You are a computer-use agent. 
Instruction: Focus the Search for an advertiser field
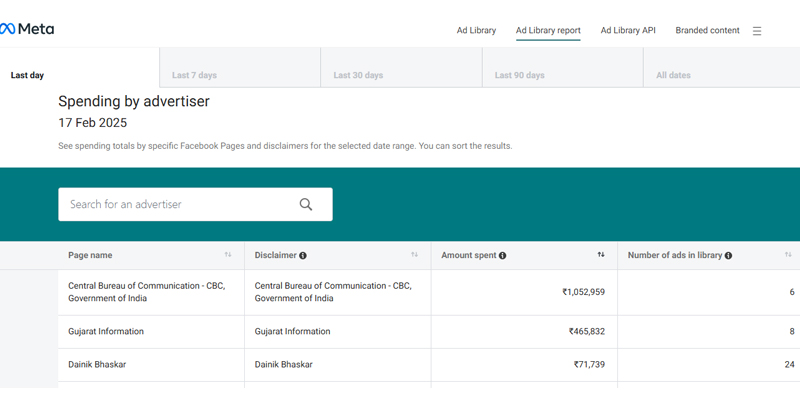tap(195, 205)
